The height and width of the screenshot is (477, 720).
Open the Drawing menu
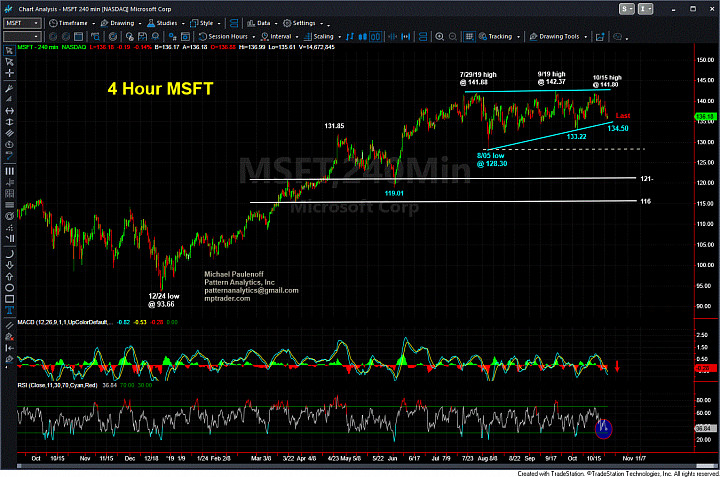(x=118, y=23)
